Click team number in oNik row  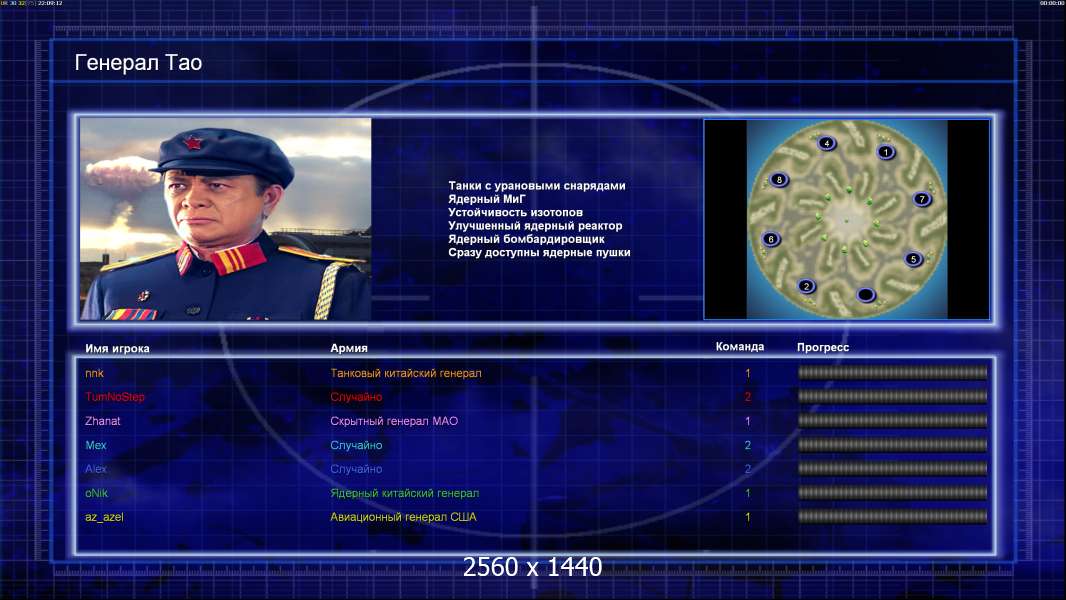pyautogui.click(x=748, y=493)
